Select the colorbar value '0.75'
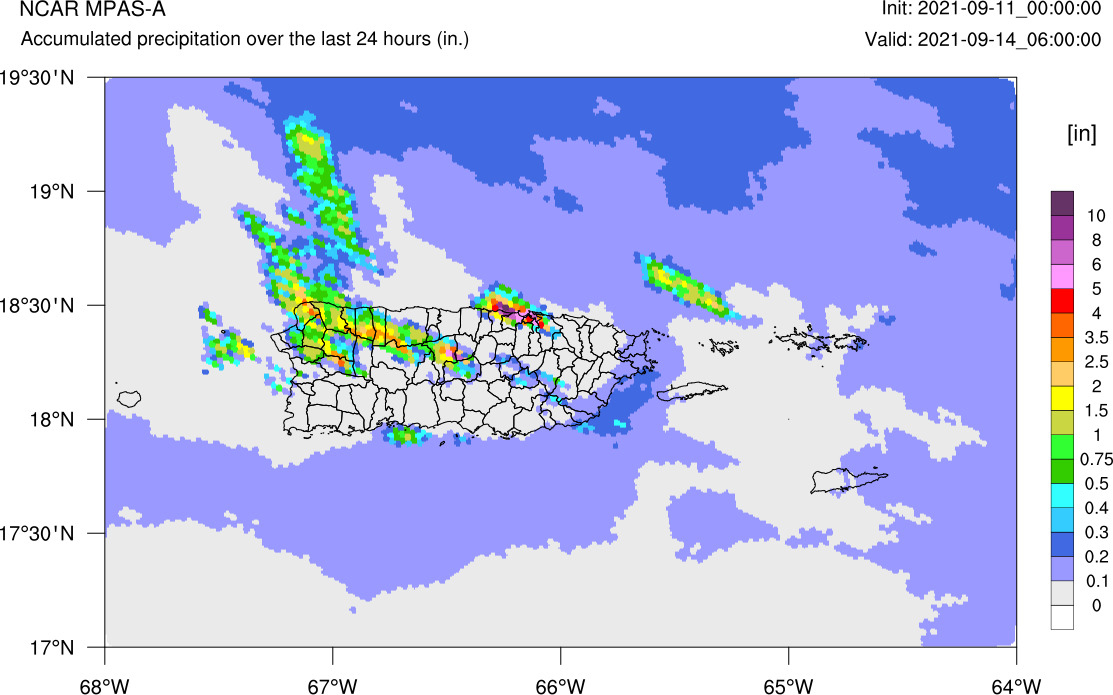This screenshot has height=695, width=1113. click(1096, 459)
